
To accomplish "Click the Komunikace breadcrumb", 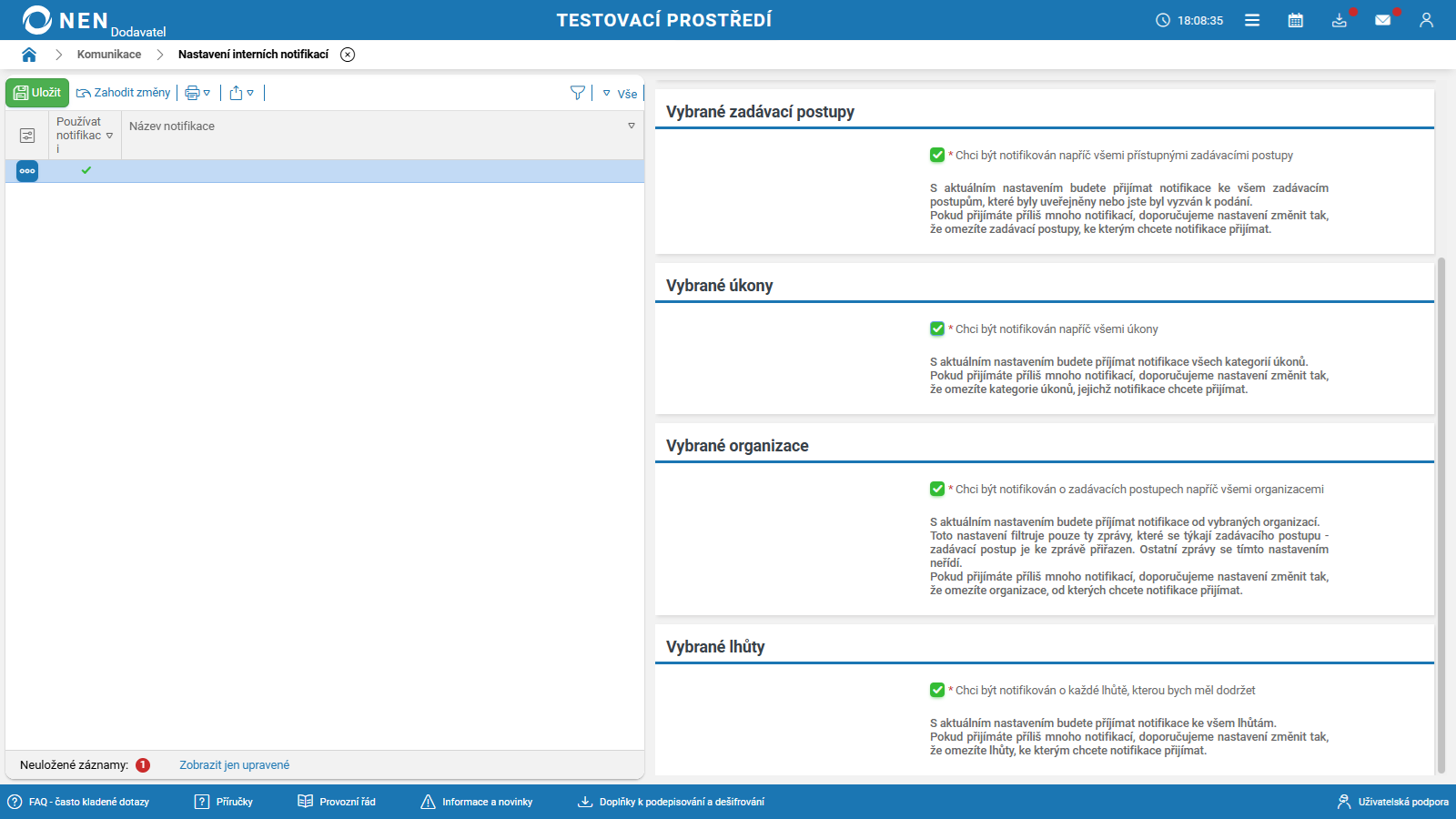I will point(109,55).
